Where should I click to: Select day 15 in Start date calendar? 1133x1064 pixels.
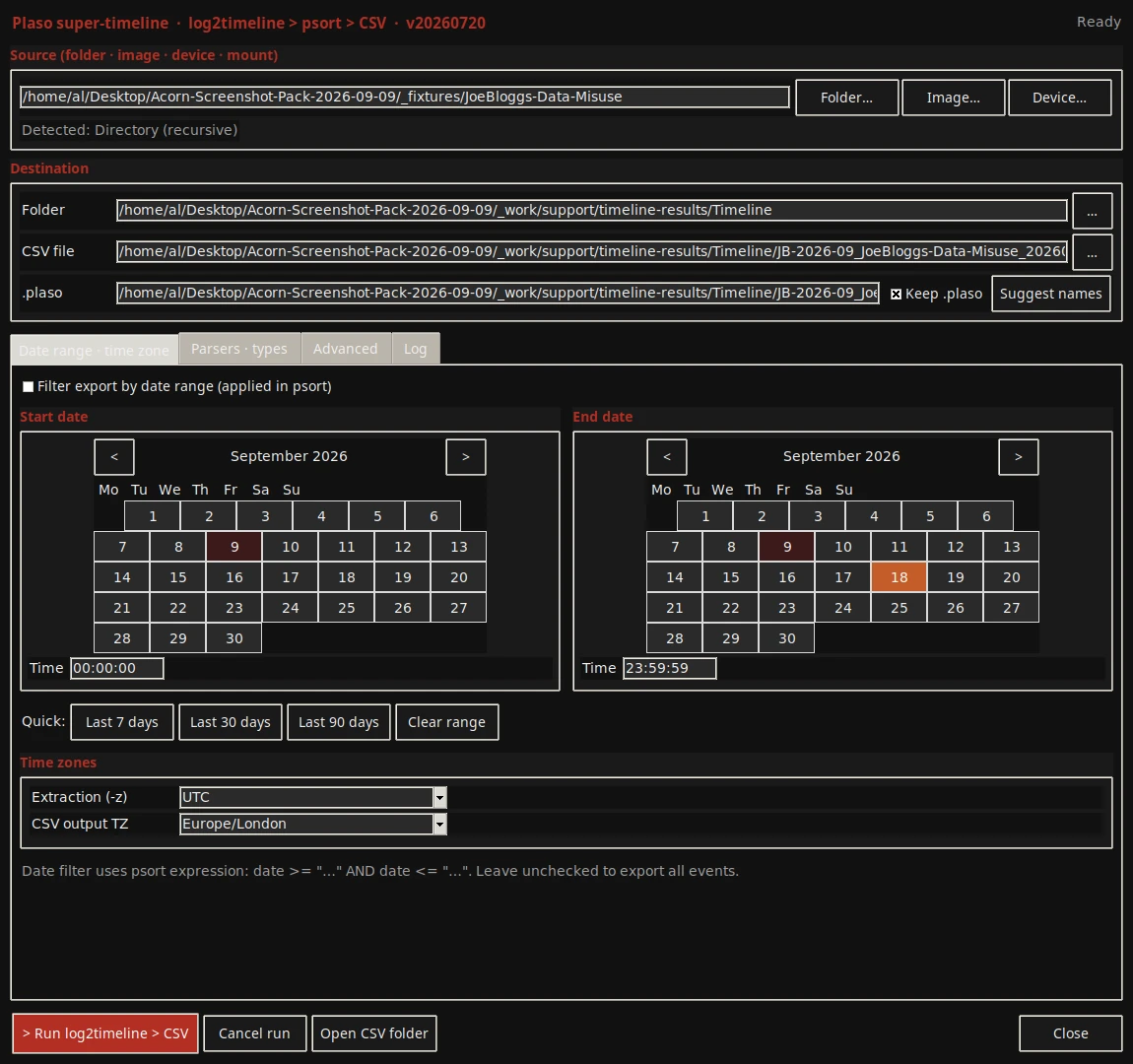coord(177,577)
